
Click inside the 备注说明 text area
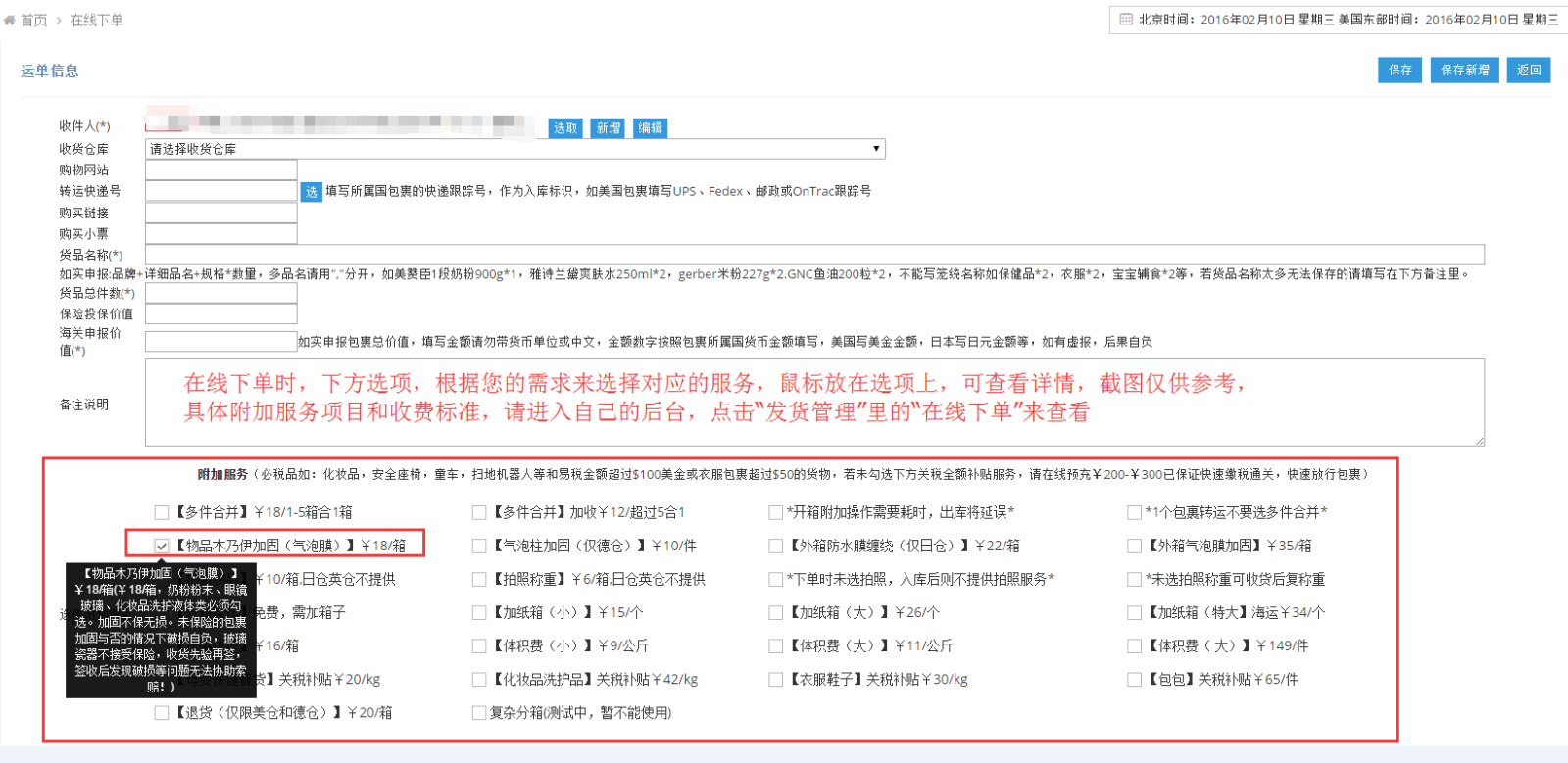[814, 403]
